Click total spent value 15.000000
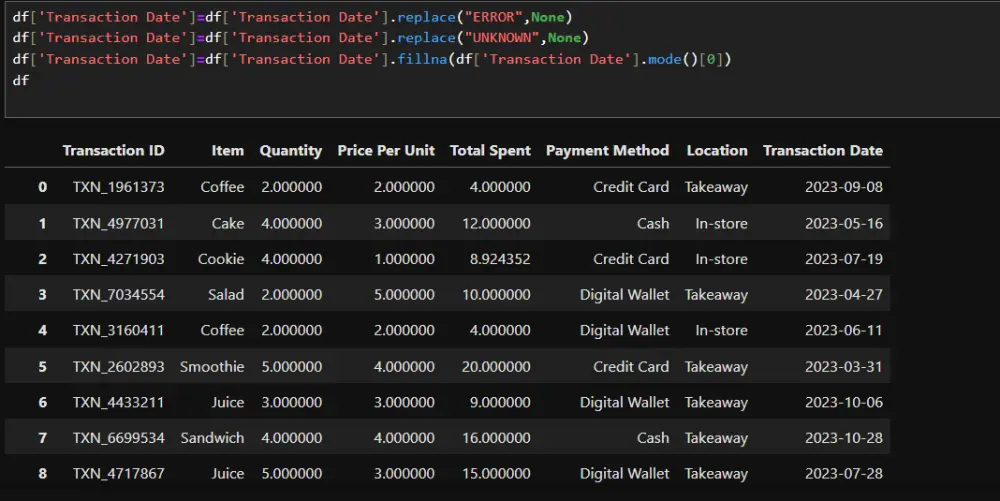Viewport: 1000px width, 501px height. point(496,474)
